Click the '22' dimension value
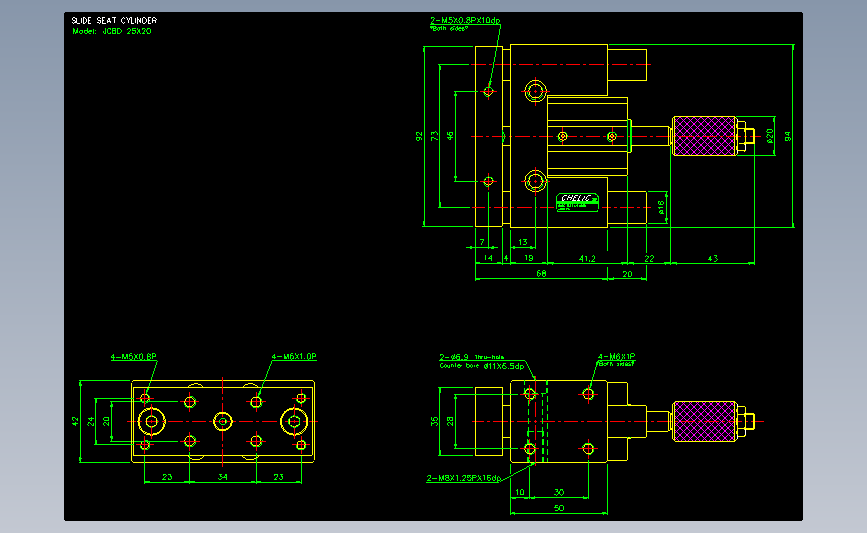 tap(650, 258)
